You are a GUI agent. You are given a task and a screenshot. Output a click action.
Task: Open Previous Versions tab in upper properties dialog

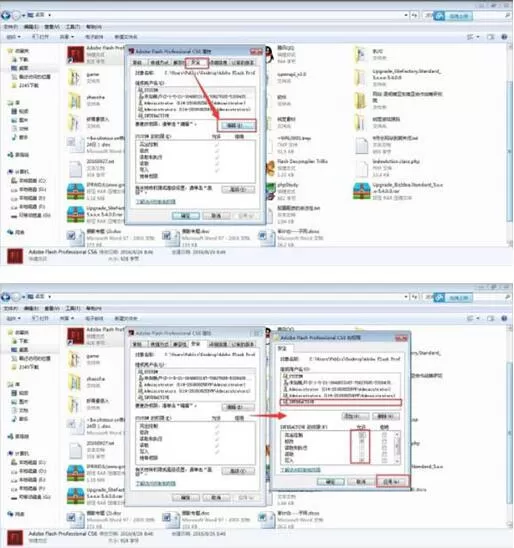coord(242,63)
